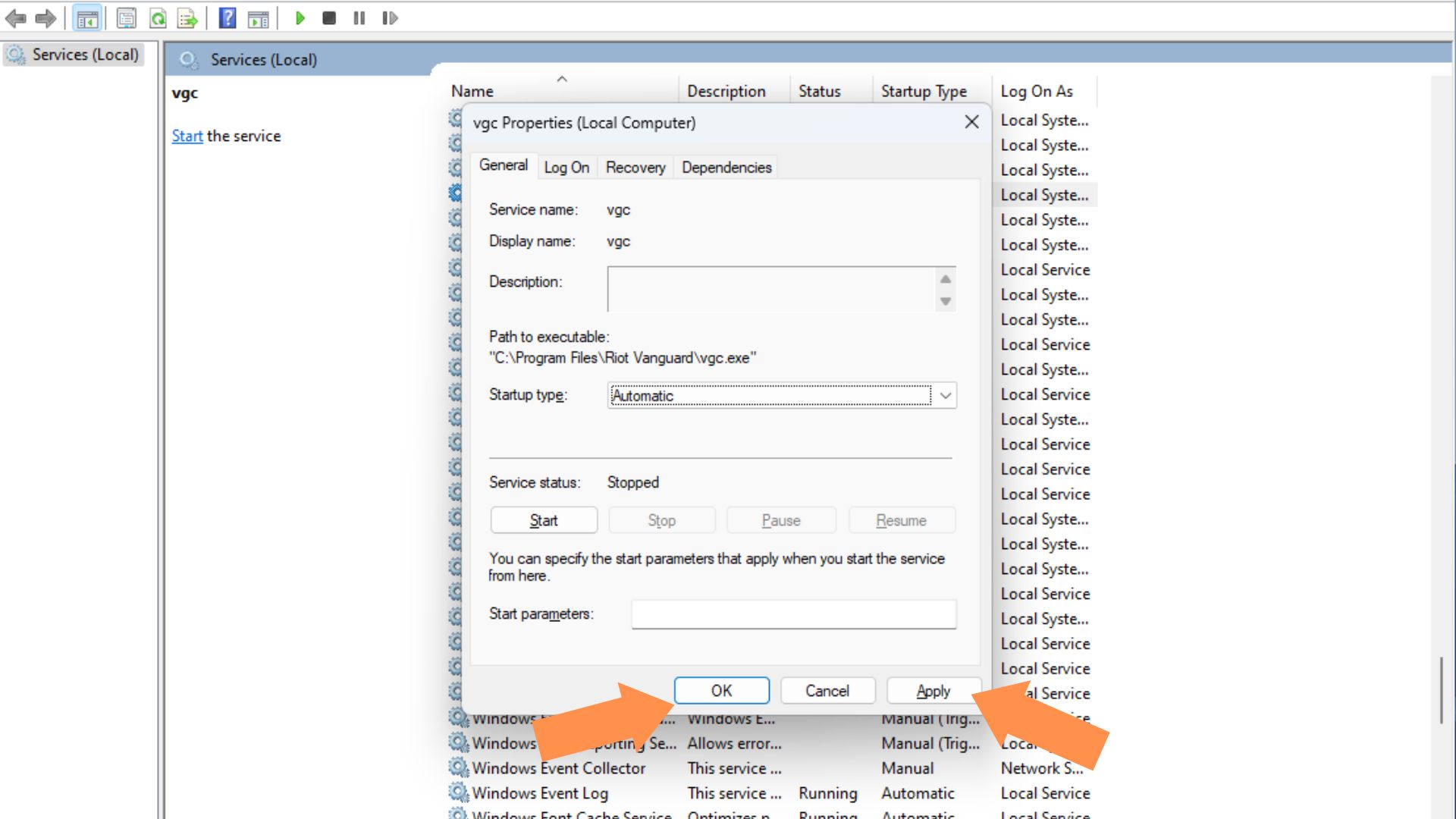Switch to the Log On tab
1456x819 pixels.
[566, 167]
